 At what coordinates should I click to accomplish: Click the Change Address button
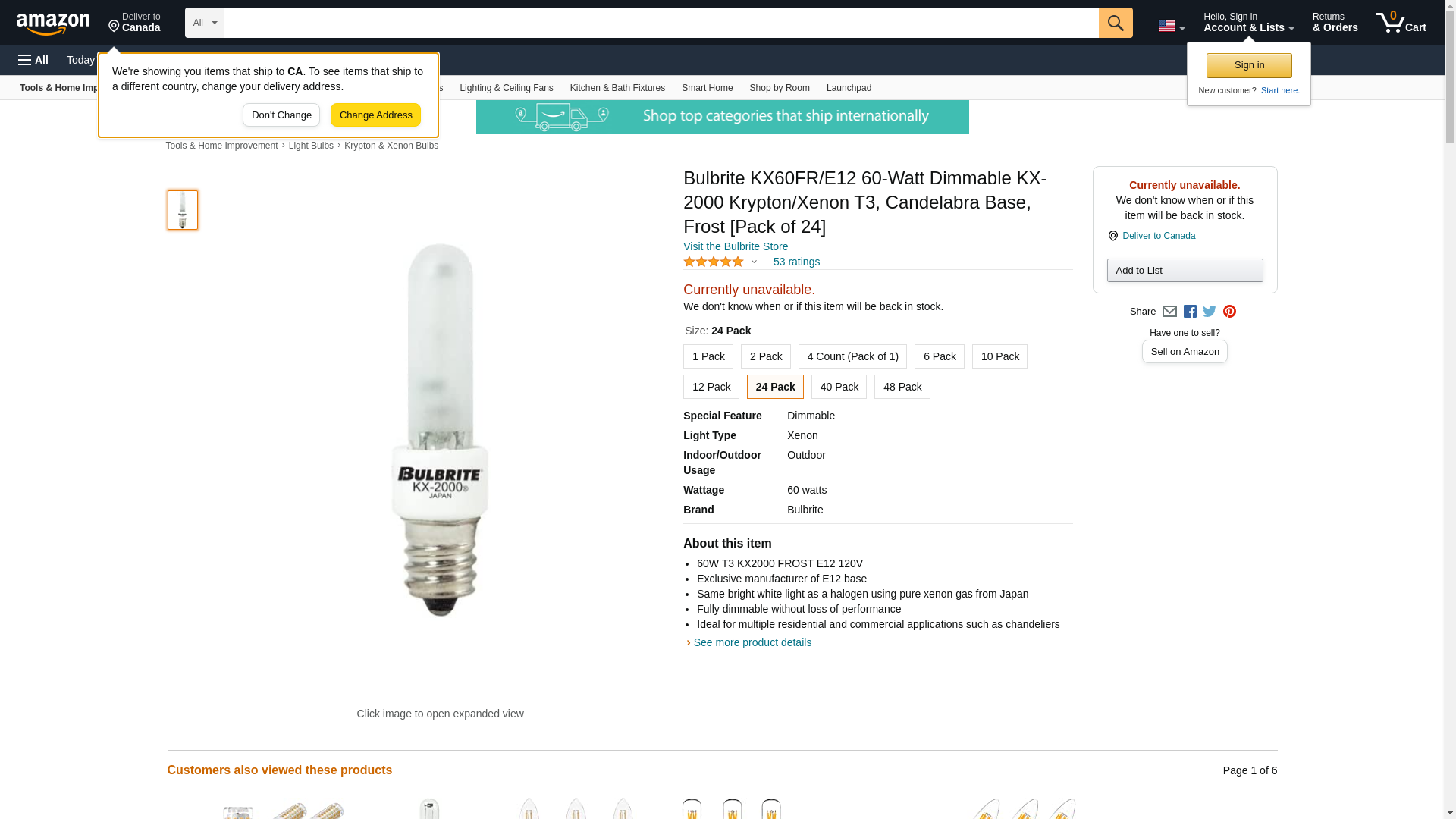tap(375, 115)
